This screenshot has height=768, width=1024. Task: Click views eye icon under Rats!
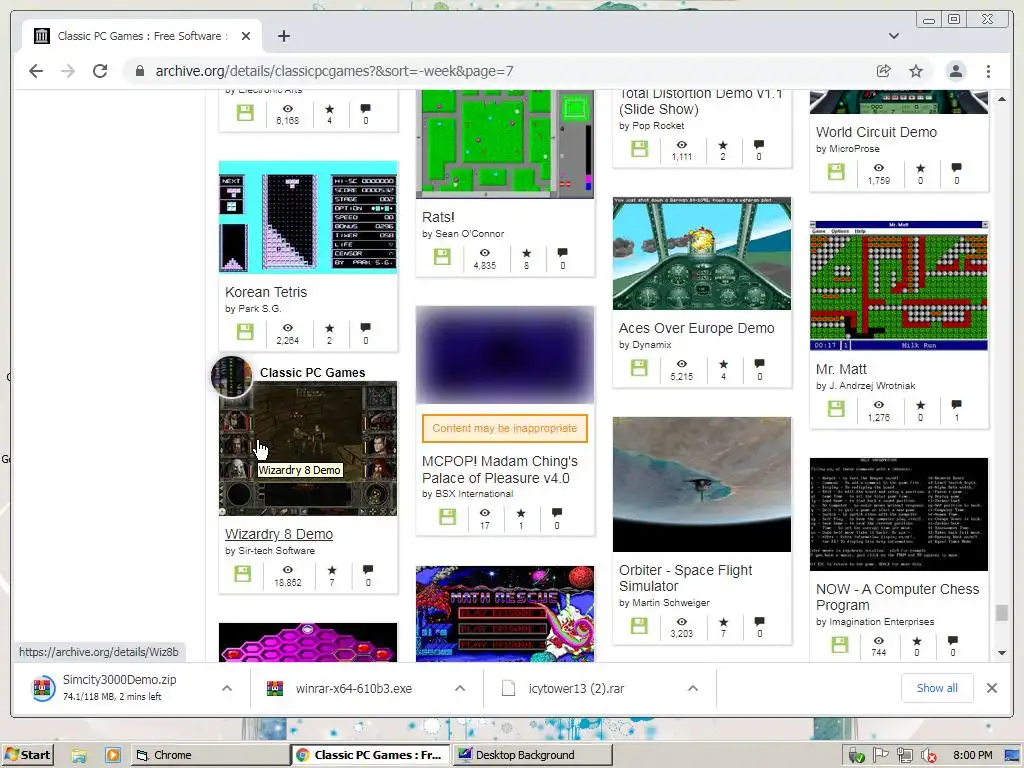(485, 253)
